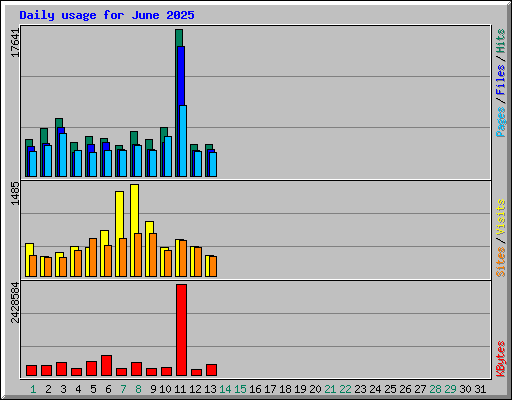
Task: Click day 24 on the x-axis
Action: tap(375, 389)
